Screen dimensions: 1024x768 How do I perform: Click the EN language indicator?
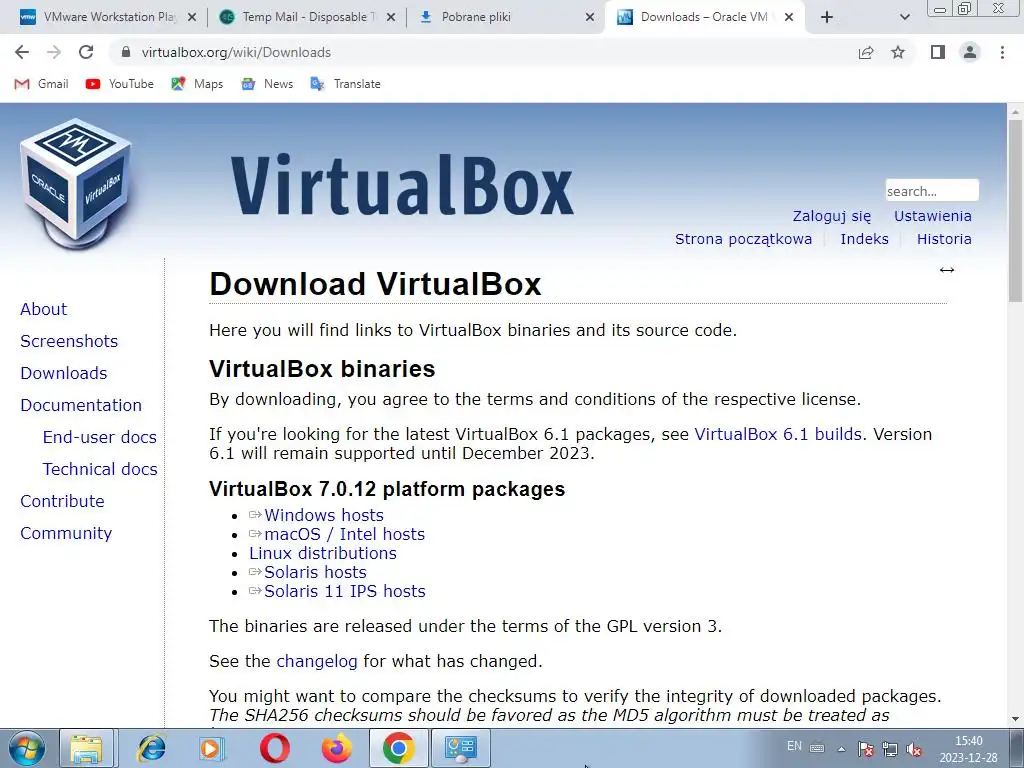click(x=794, y=746)
